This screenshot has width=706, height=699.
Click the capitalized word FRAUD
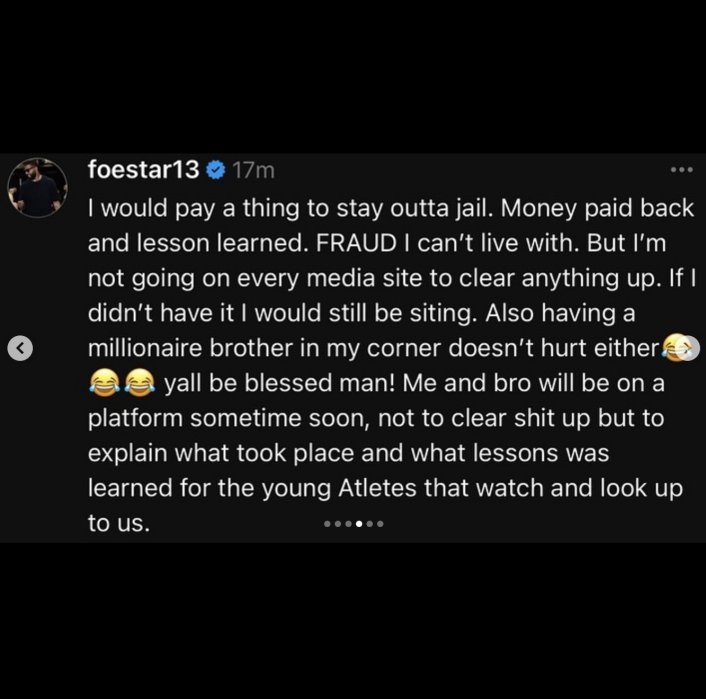[356, 243]
